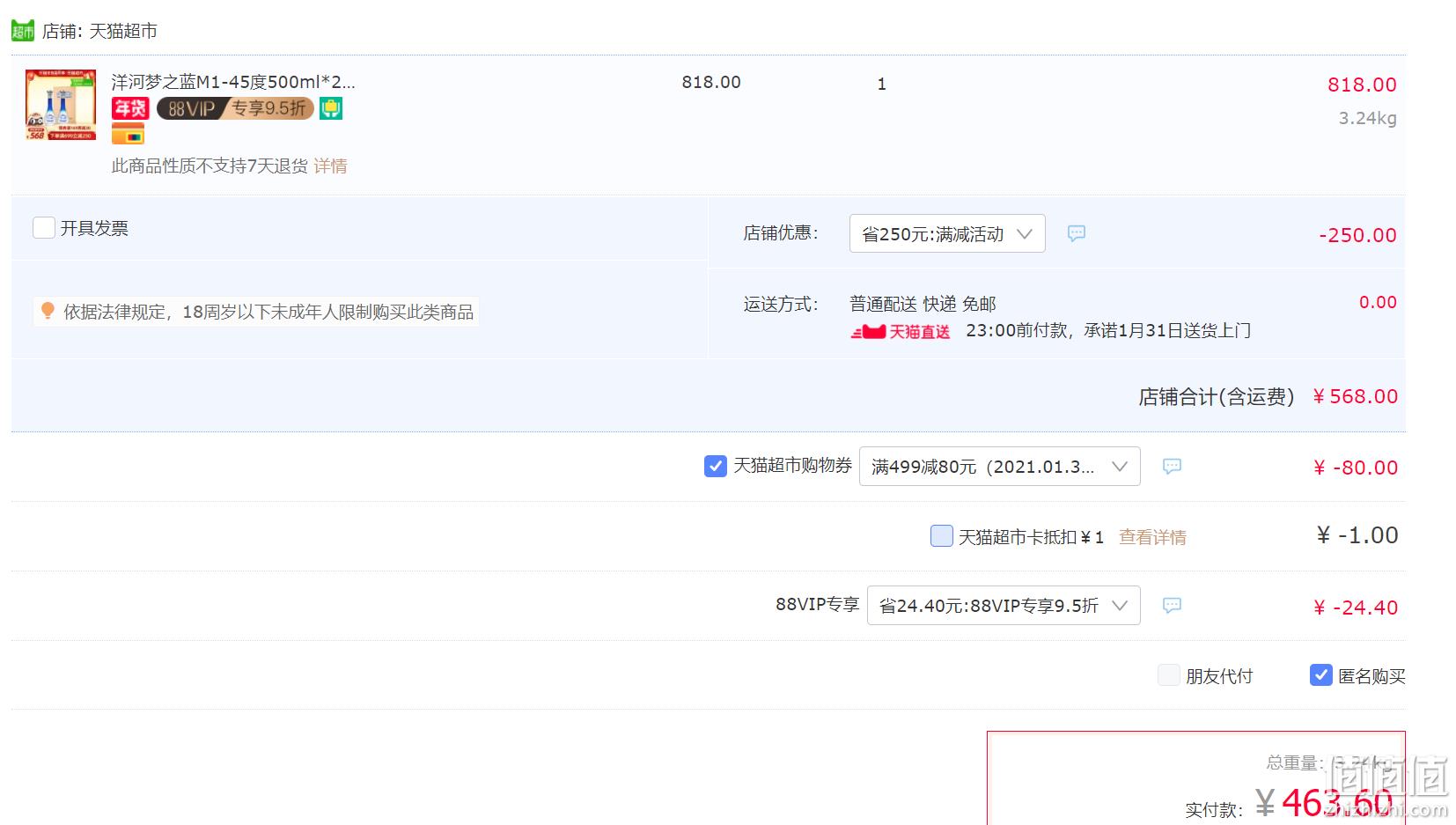Enable the 开具发票 checkbox
Viewport: 1456px width, 825px height.
pos(44,228)
